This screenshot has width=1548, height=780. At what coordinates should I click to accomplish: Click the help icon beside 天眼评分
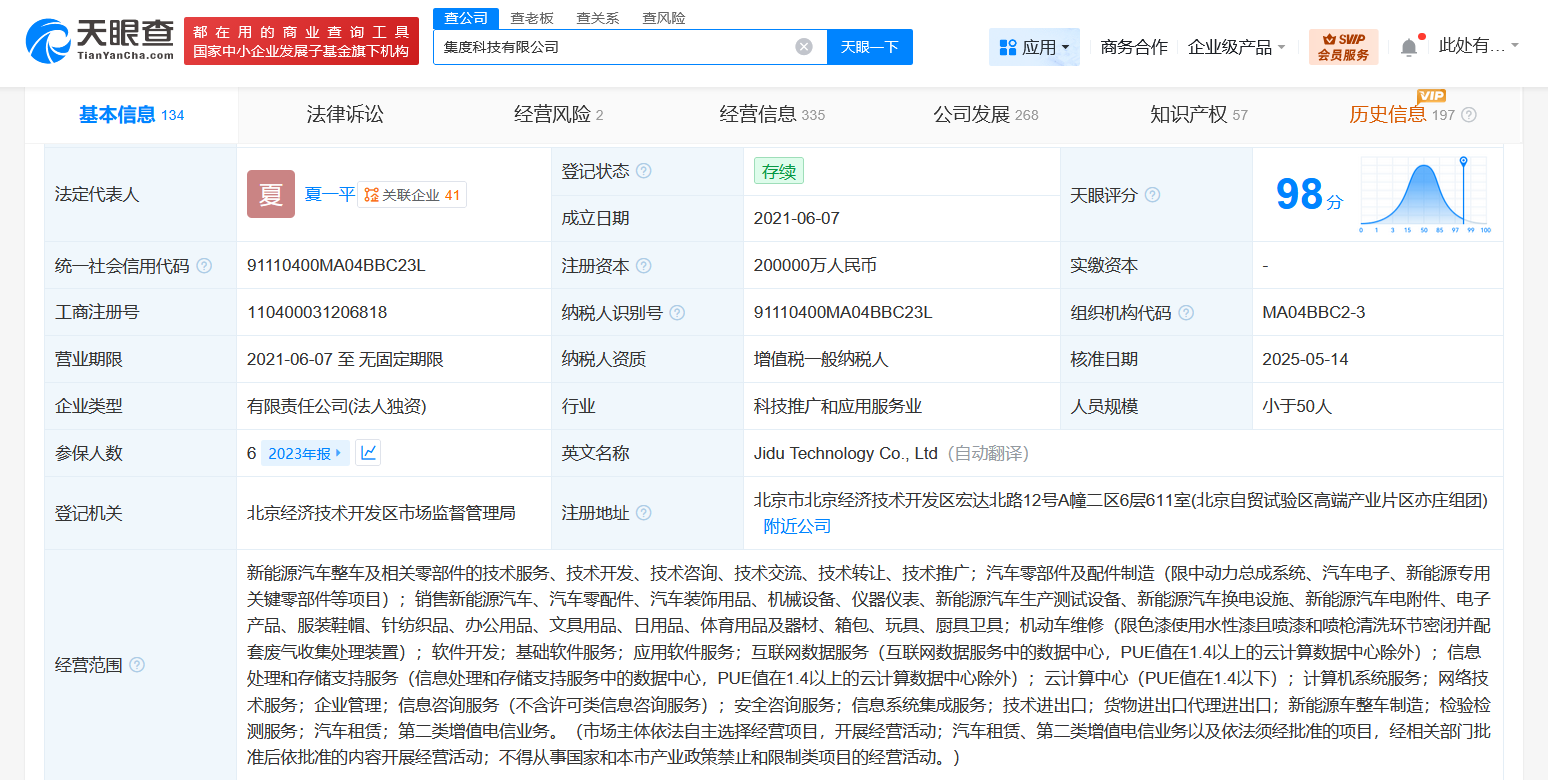click(x=1152, y=195)
